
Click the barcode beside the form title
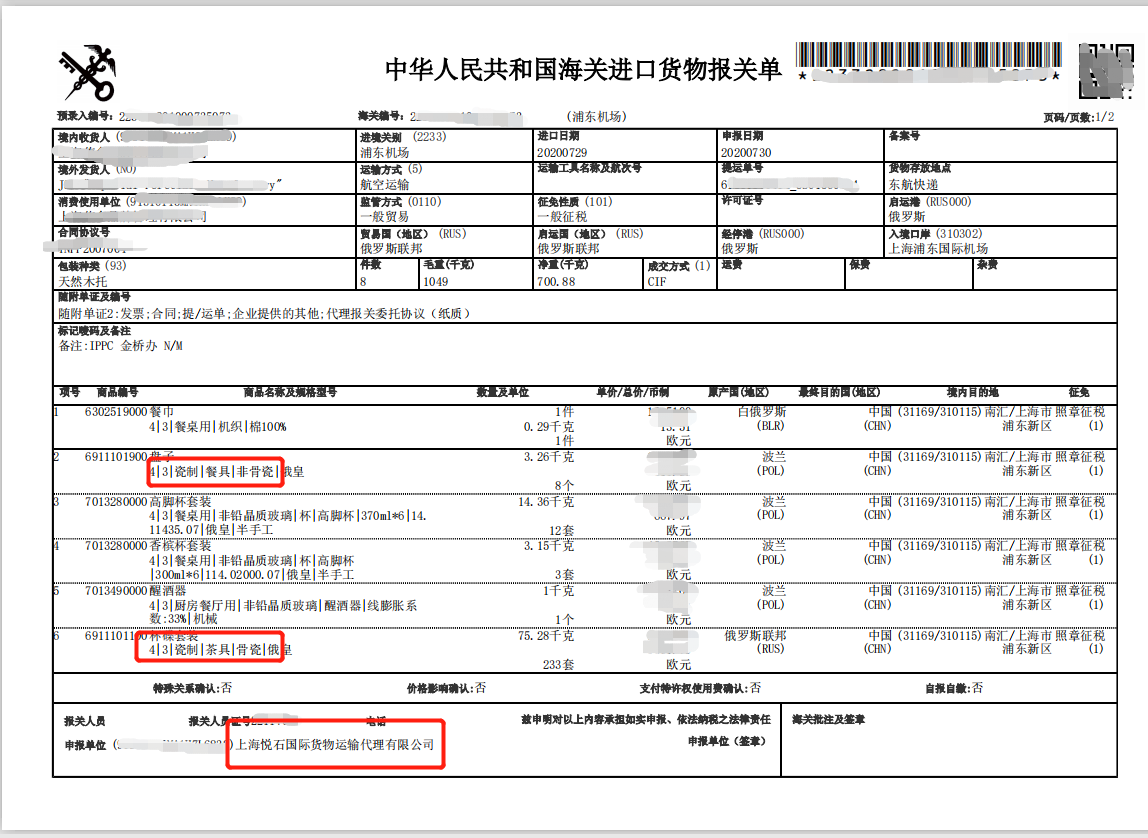point(928,56)
